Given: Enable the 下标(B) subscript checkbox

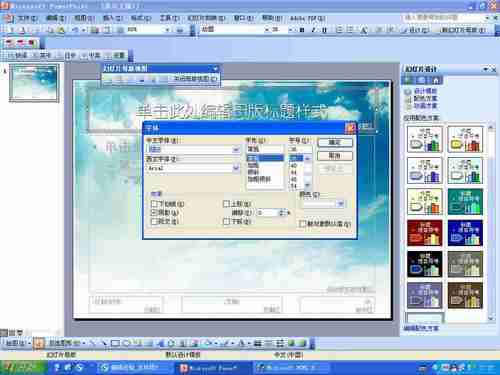Looking at the screenshot, I should [226, 221].
